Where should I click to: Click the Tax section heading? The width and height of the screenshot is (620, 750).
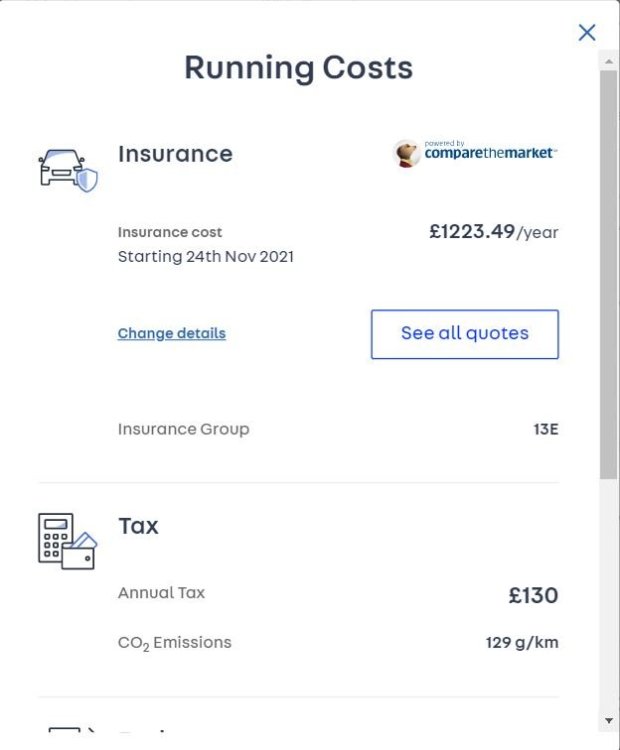(138, 526)
